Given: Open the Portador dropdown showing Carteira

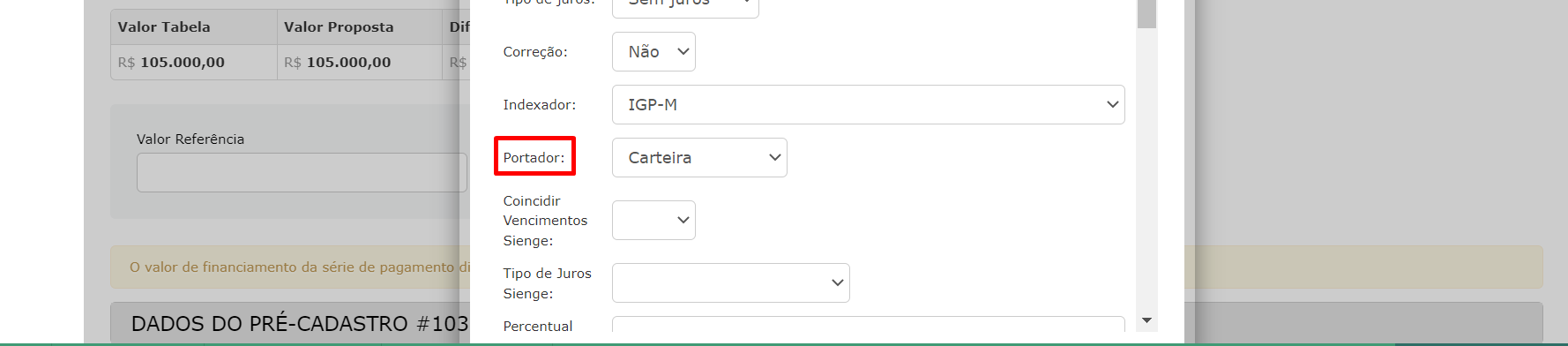Looking at the screenshot, I should pyautogui.click(x=699, y=158).
